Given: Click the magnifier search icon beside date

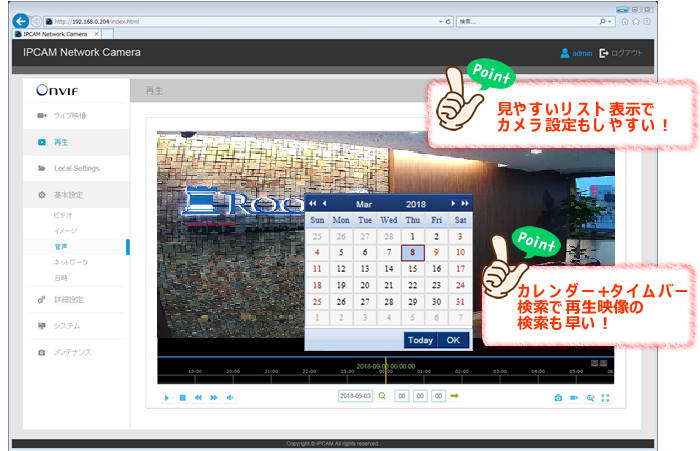Looking at the screenshot, I should (382, 397).
